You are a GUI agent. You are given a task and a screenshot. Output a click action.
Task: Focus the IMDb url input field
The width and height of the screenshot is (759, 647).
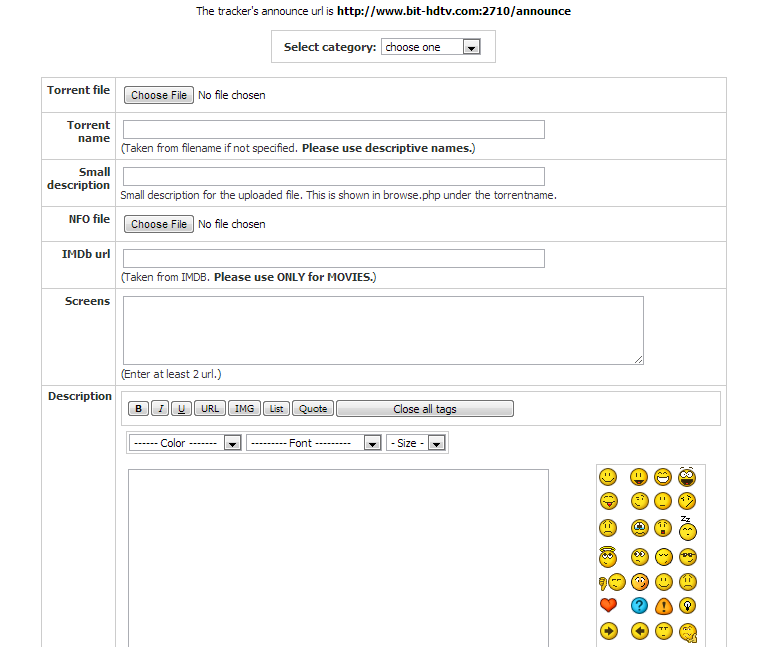[x=334, y=258]
